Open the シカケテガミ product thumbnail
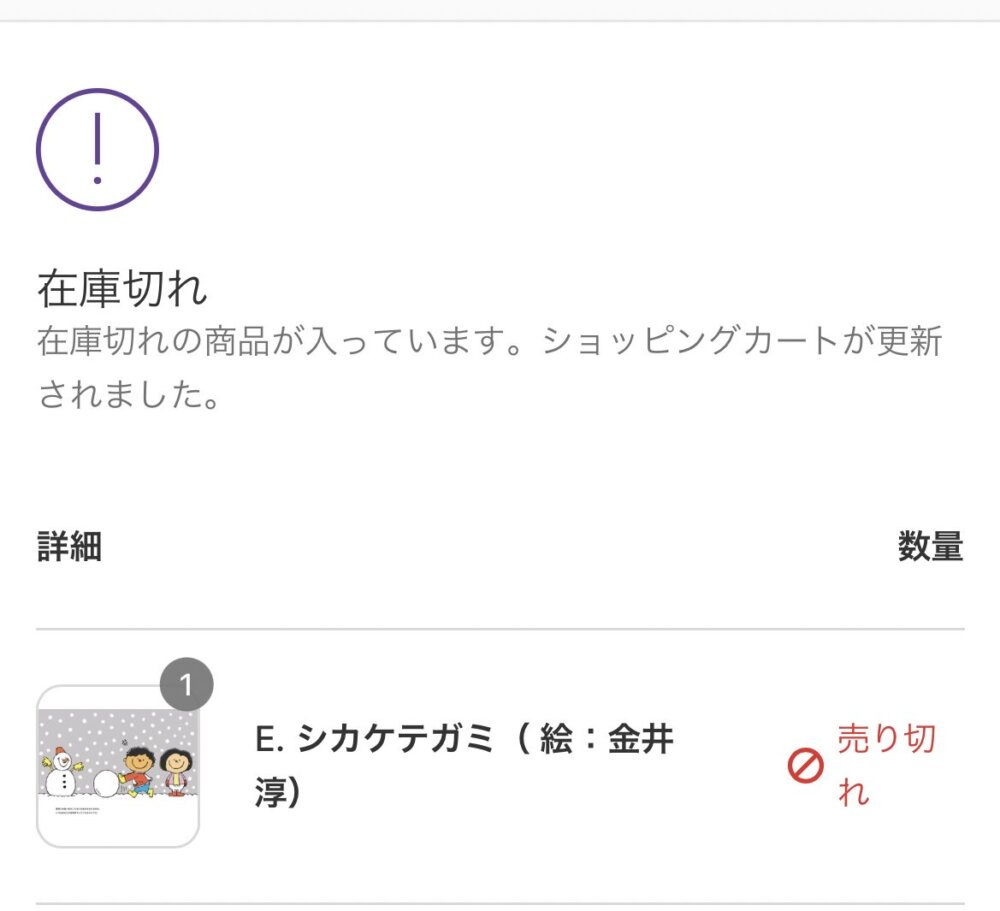This screenshot has height=911, width=1000. (118, 767)
